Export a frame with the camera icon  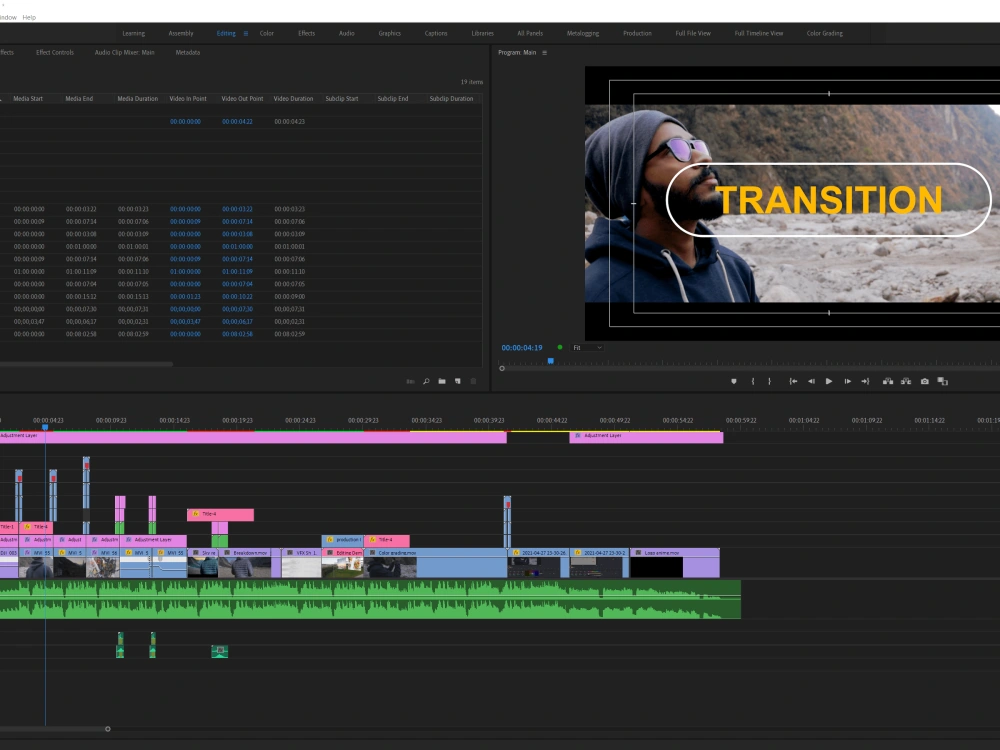(x=925, y=381)
